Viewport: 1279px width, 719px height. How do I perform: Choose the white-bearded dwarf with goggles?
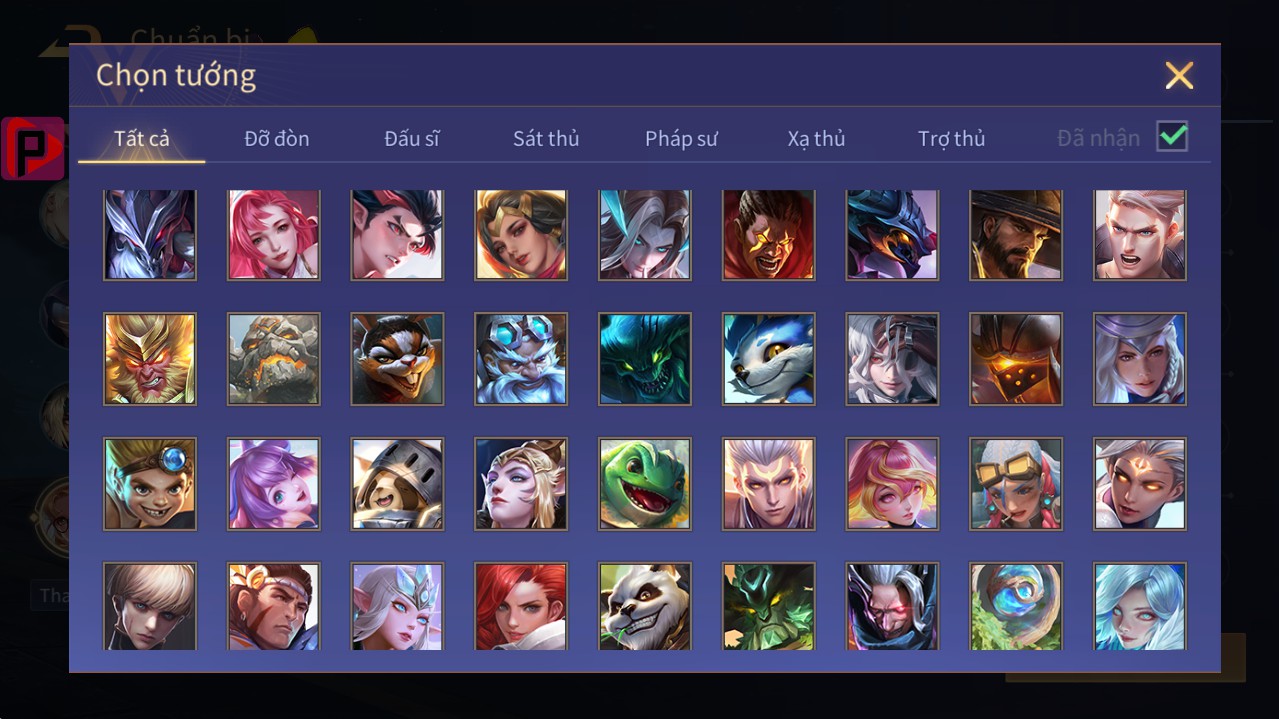tap(521, 359)
